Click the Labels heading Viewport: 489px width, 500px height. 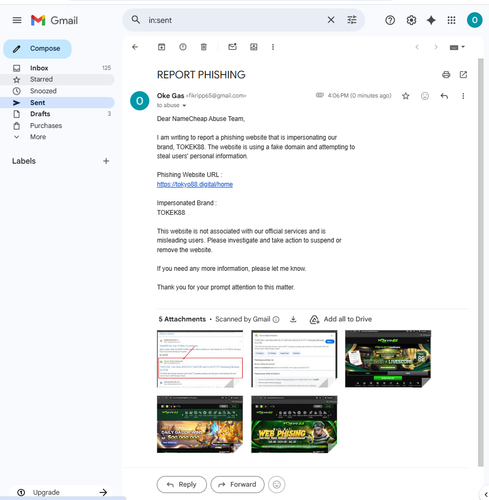(x=24, y=161)
